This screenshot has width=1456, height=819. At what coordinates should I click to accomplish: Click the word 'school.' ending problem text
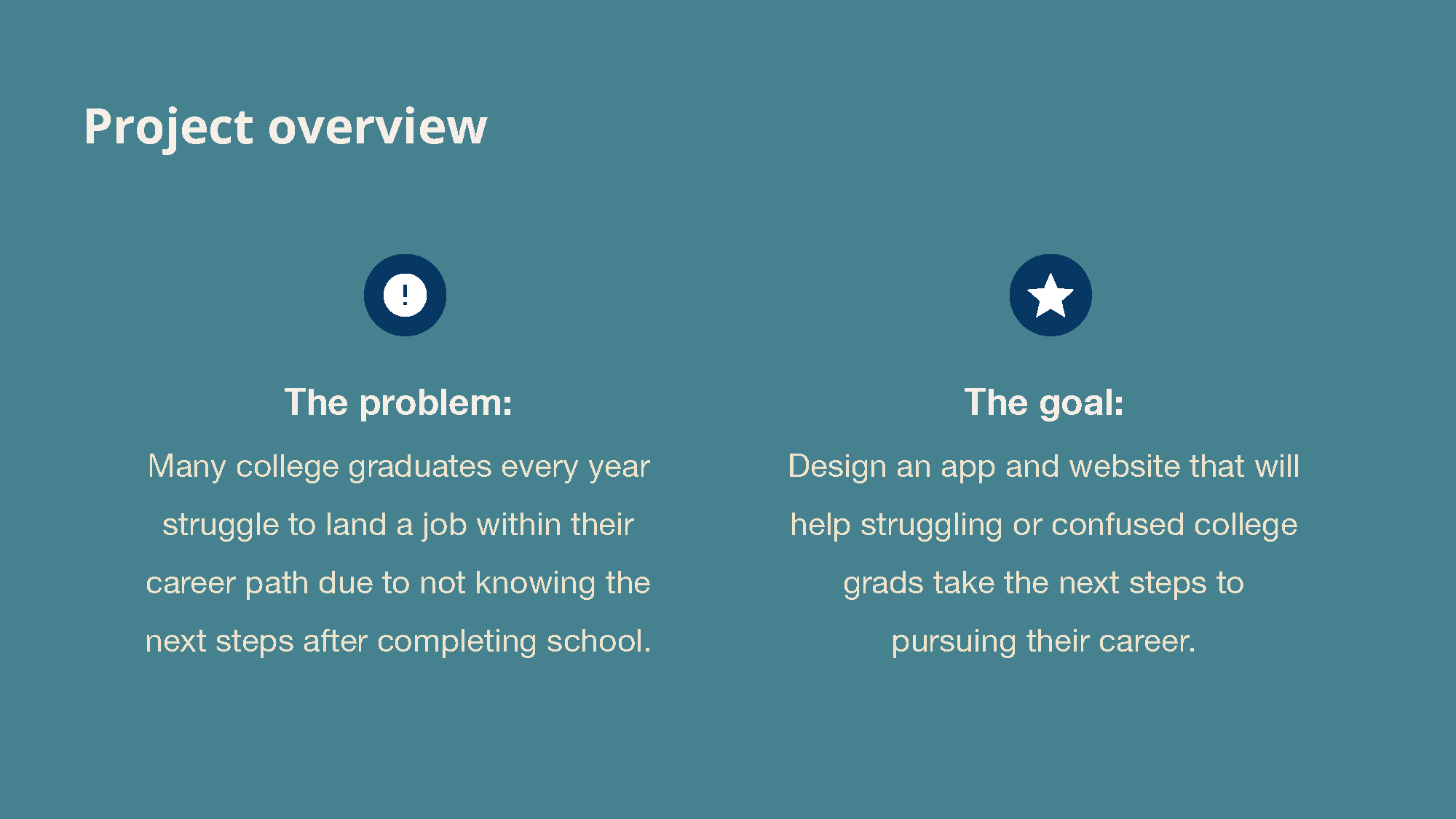599,641
